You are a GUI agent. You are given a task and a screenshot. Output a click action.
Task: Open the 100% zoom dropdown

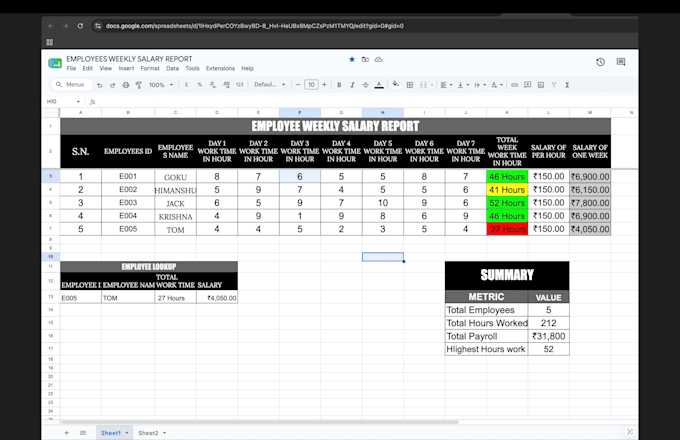click(161, 85)
